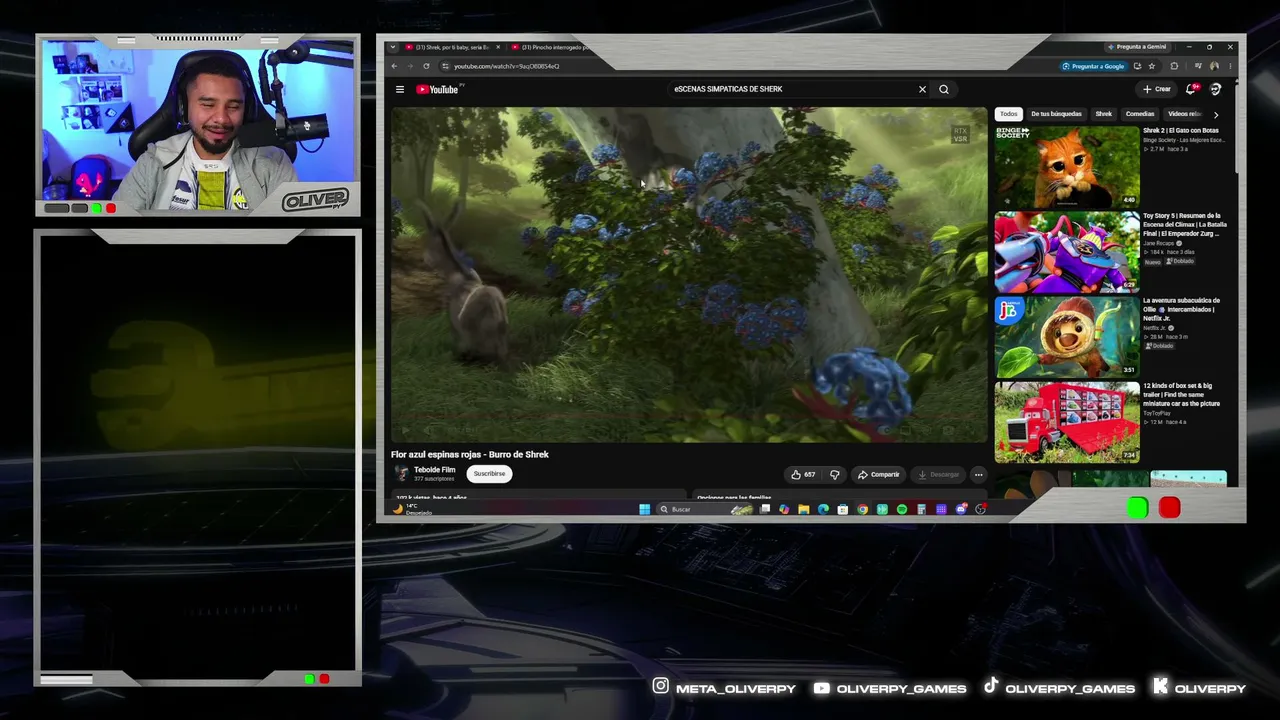Viewport: 1280px width, 720px height.
Task: Open the Shrek 2 Gato con Botas thumbnail
Action: pos(1066,166)
